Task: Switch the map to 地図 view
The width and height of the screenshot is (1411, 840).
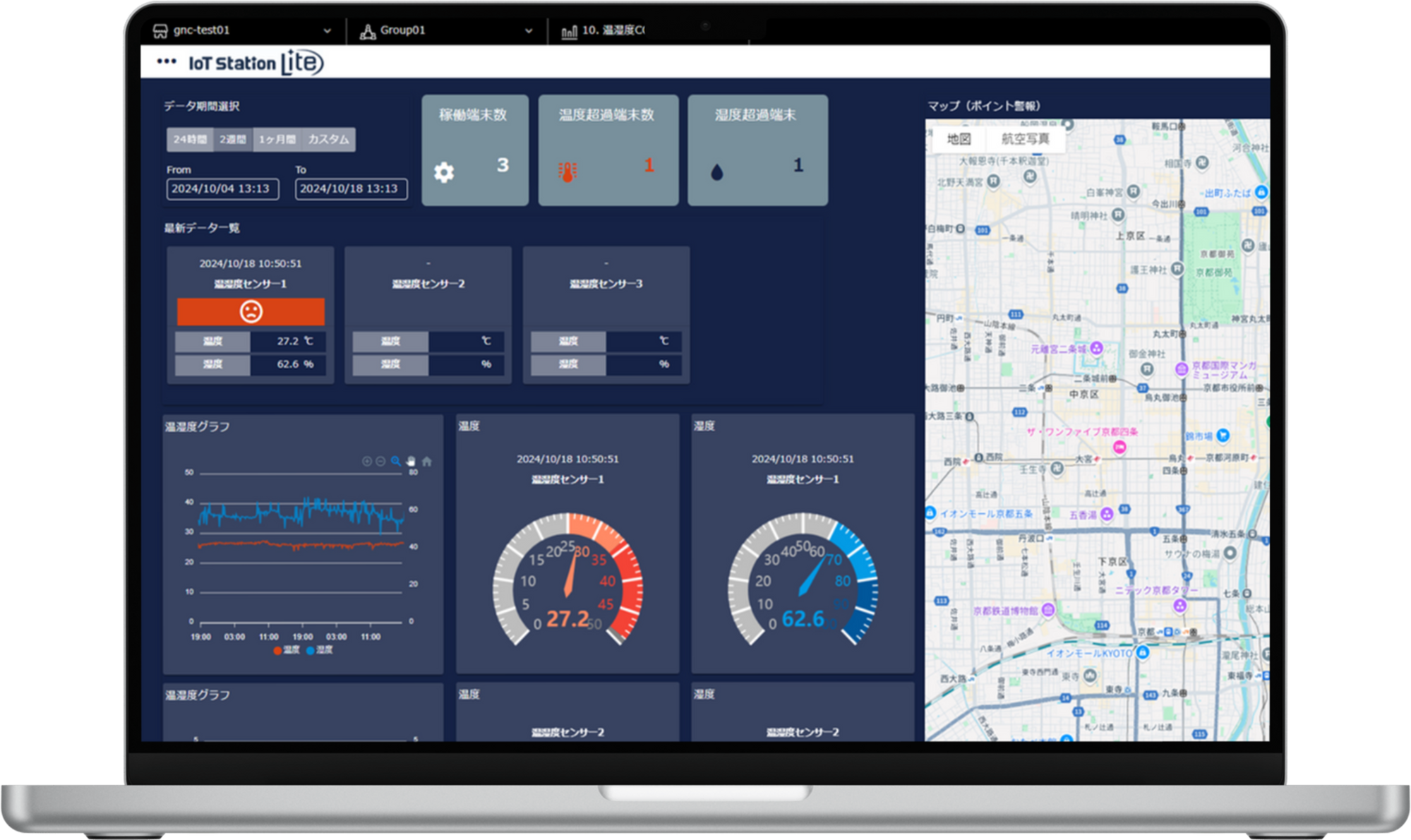Action: (x=958, y=139)
